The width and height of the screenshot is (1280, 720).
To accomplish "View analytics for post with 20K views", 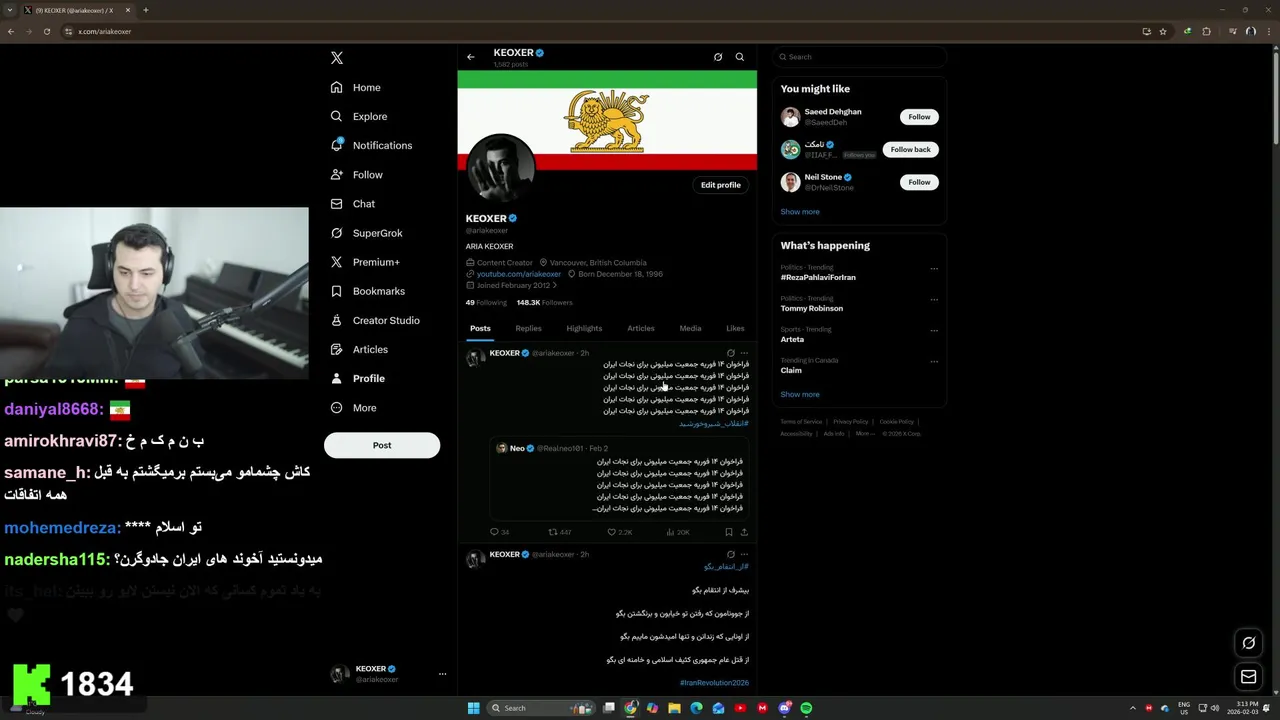I will tap(678, 532).
